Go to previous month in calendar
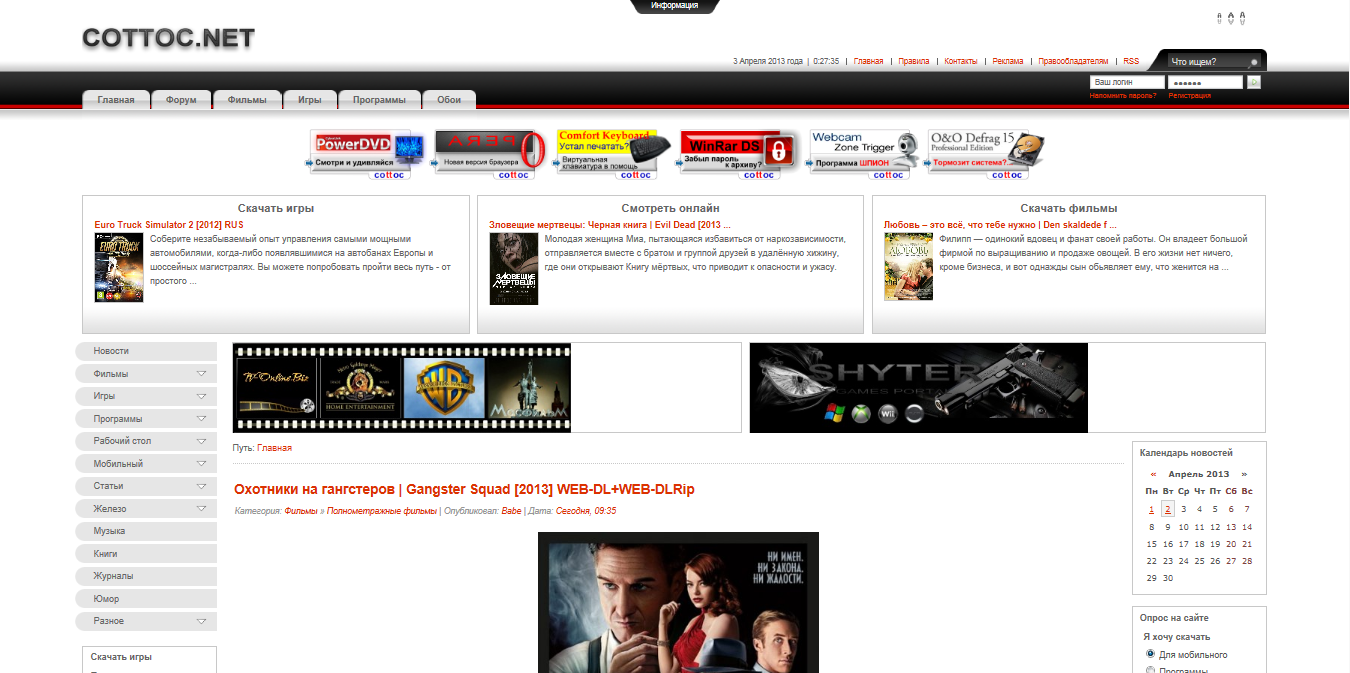 pyautogui.click(x=1153, y=474)
